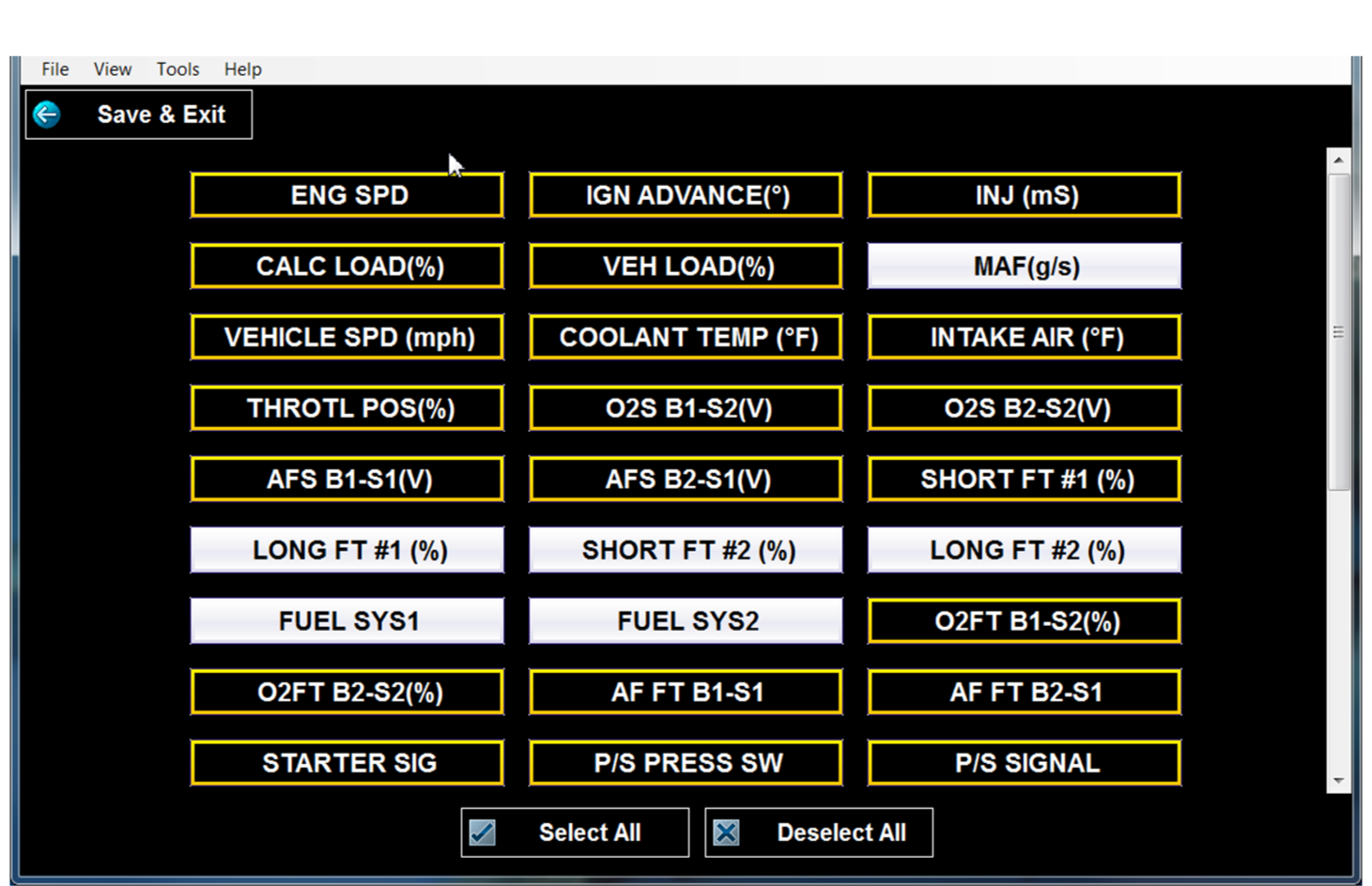Viewport: 1372px width, 886px height.
Task: Toggle the LONG FT #1 (%) parameter
Action: tap(347, 550)
